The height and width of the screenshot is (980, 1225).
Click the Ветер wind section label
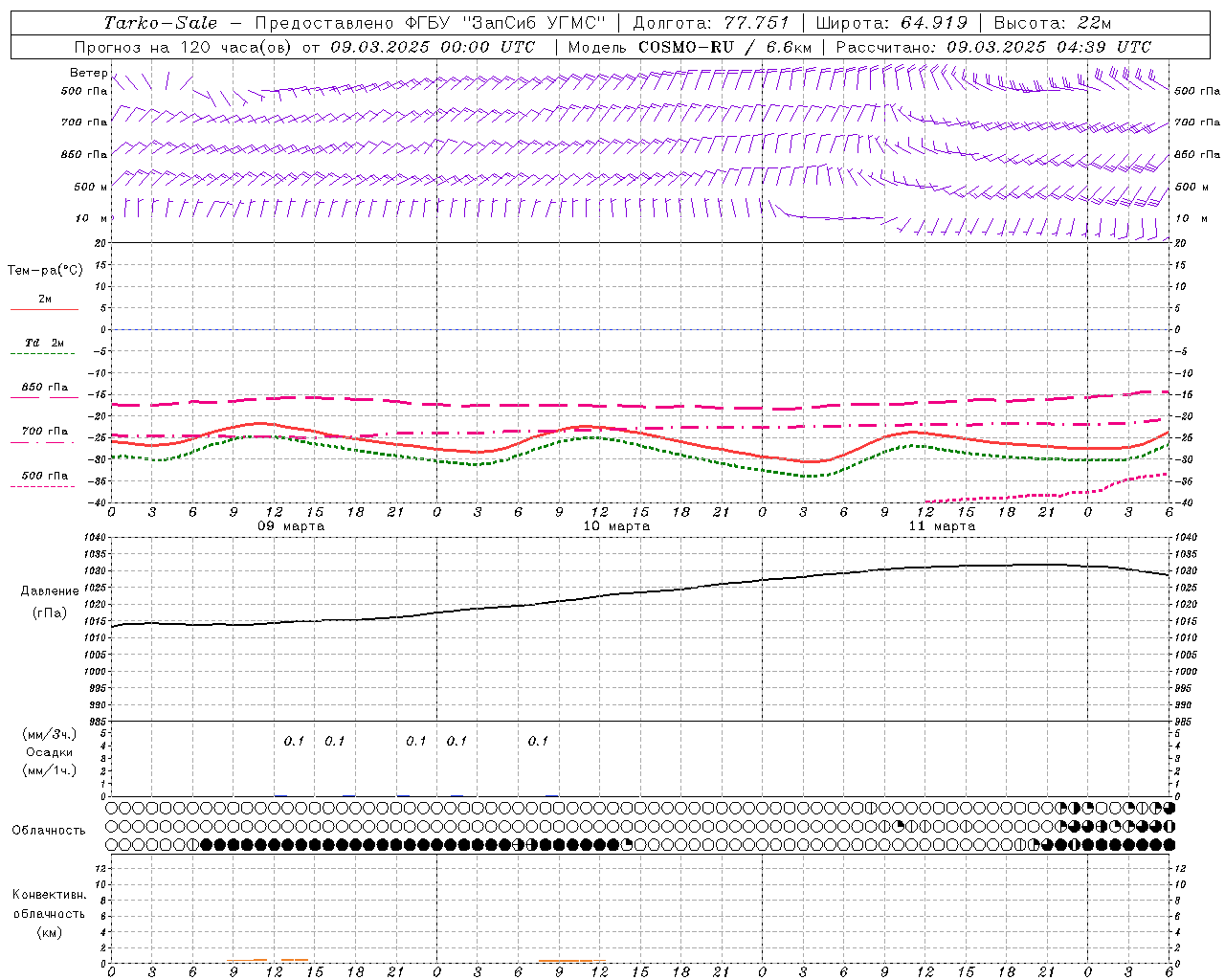point(88,73)
